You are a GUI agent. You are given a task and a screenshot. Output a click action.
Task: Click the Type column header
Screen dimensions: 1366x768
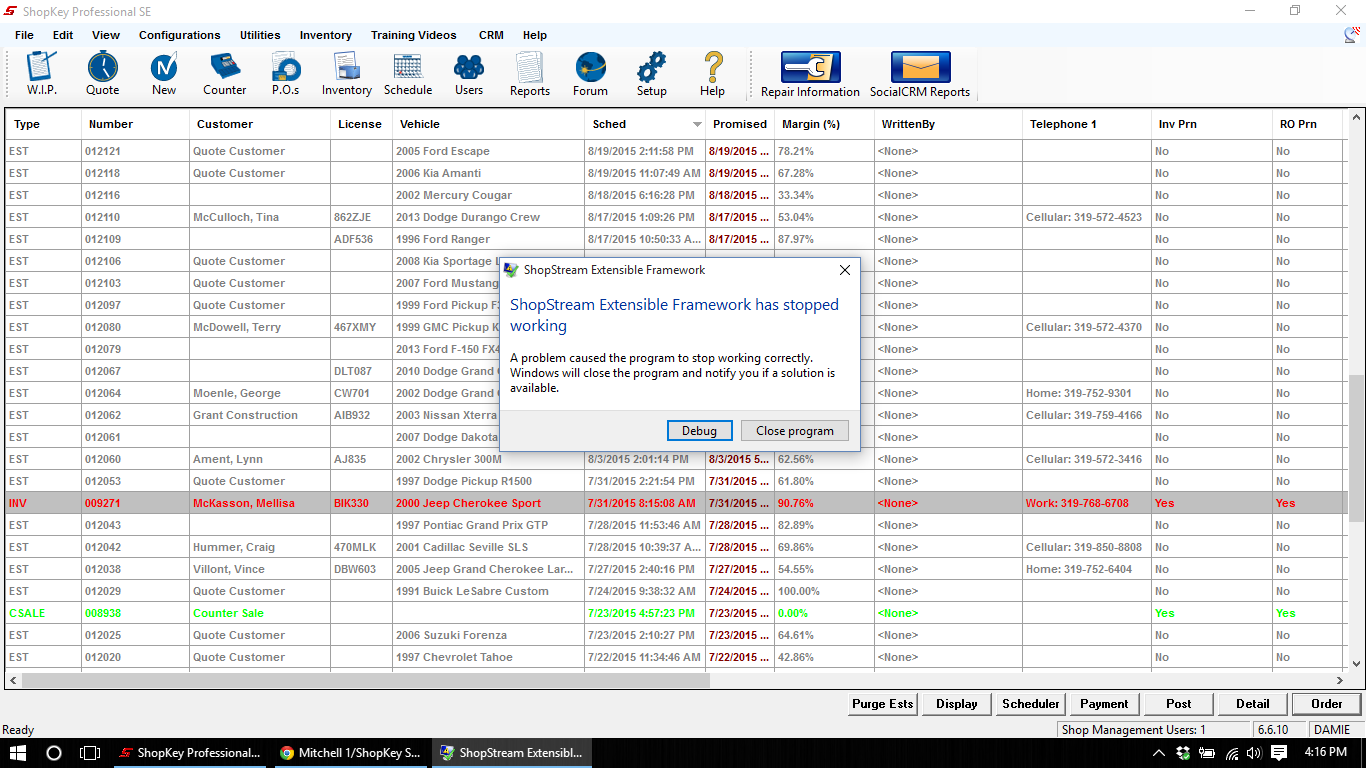pos(43,124)
